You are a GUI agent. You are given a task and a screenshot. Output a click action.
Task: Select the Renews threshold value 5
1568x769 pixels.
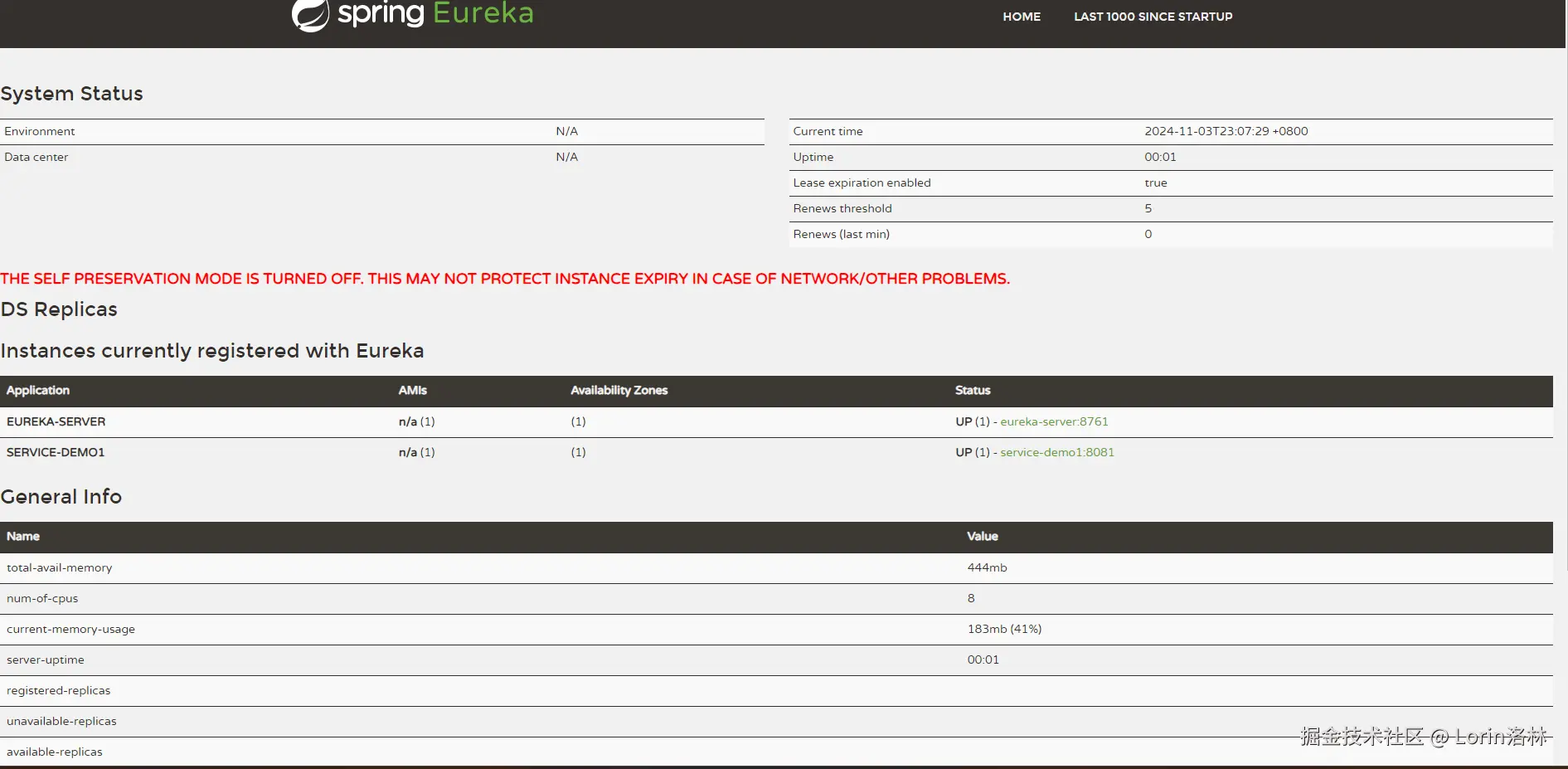pyautogui.click(x=1148, y=208)
